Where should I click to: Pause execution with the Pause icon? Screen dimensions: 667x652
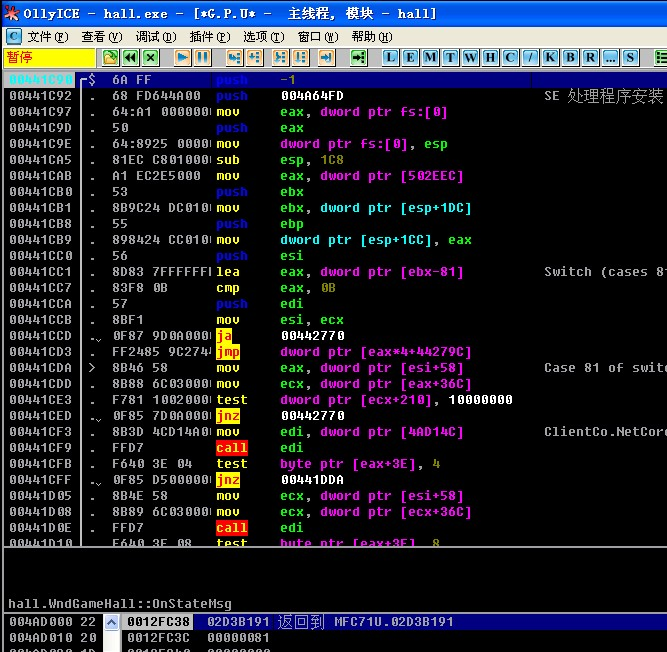click(x=202, y=58)
